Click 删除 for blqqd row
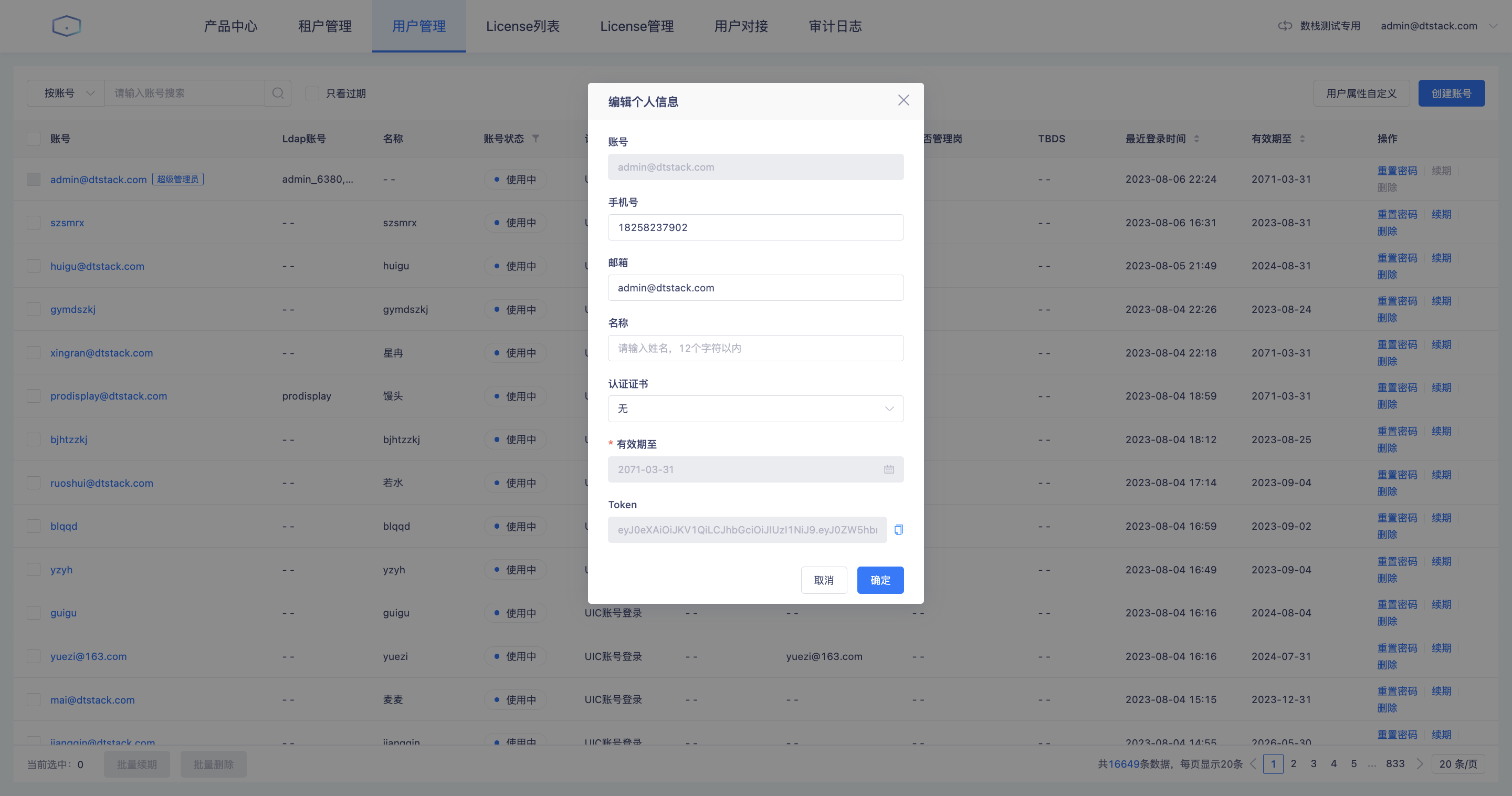1512x796 pixels. pyautogui.click(x=1387, y=535)
